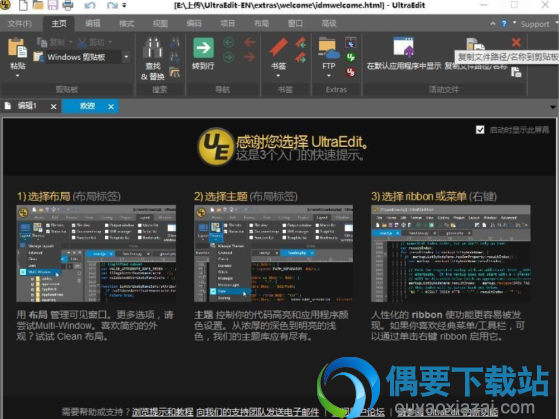Expand the Paste (粘贴) dropdown arrow
560x419 pixels.
pos(17,76)
